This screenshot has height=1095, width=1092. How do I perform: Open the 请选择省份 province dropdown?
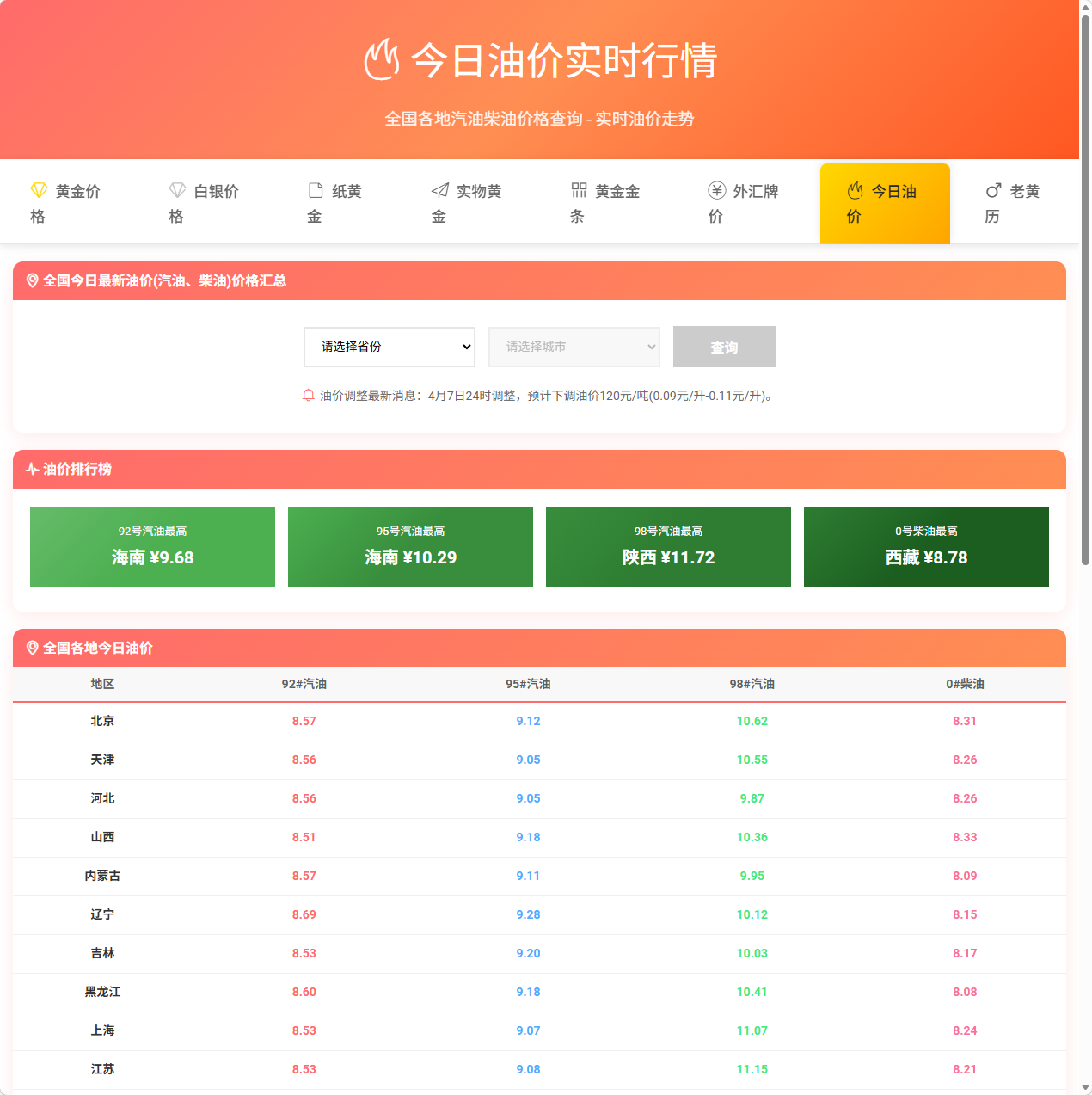390,347
